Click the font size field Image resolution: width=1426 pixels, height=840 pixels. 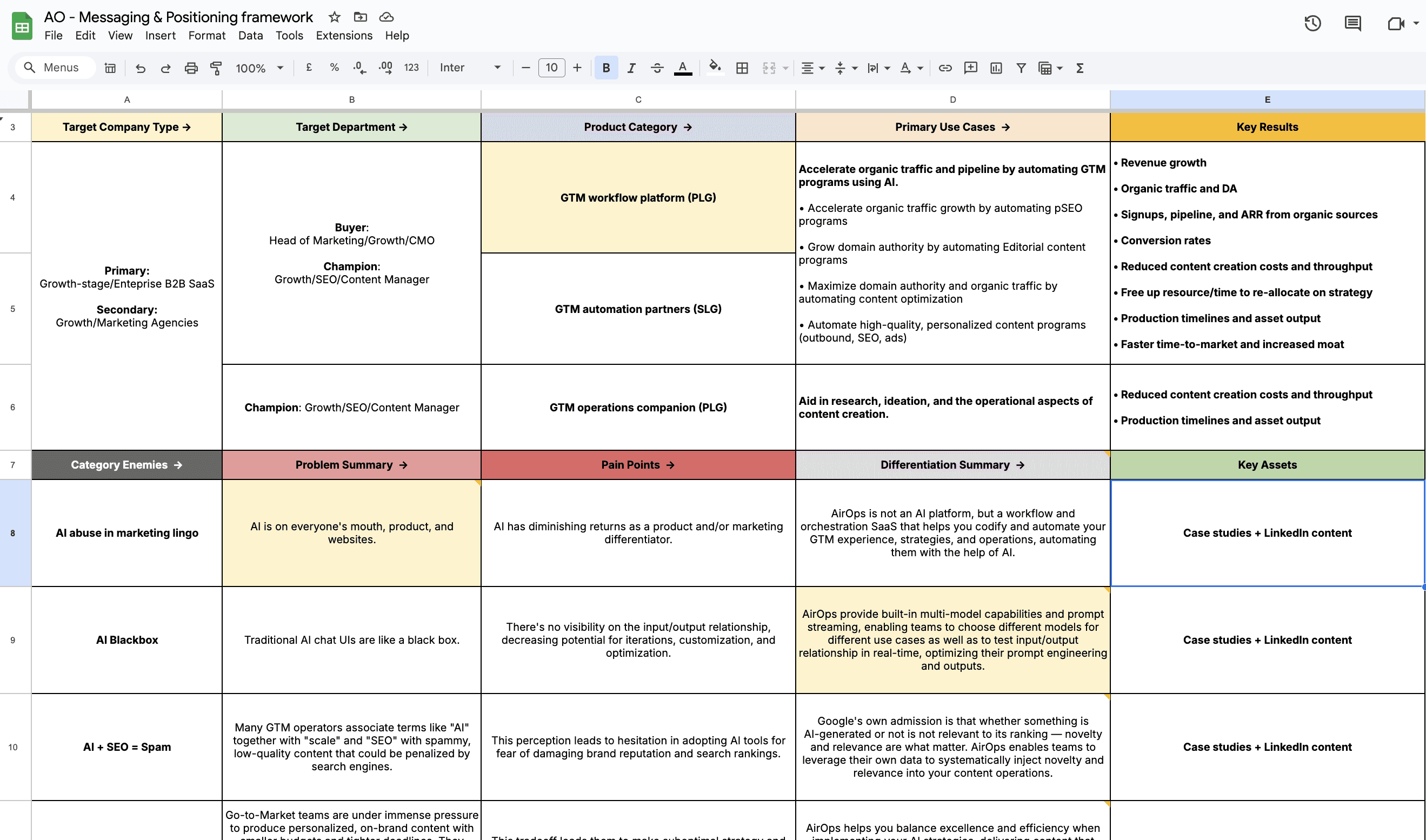click(552, 68)
